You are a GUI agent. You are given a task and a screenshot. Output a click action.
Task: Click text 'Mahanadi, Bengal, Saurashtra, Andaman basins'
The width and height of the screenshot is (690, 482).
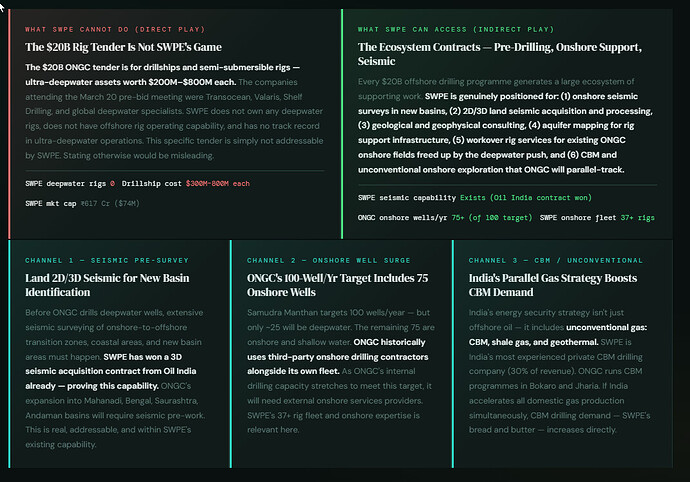(112, 408)
